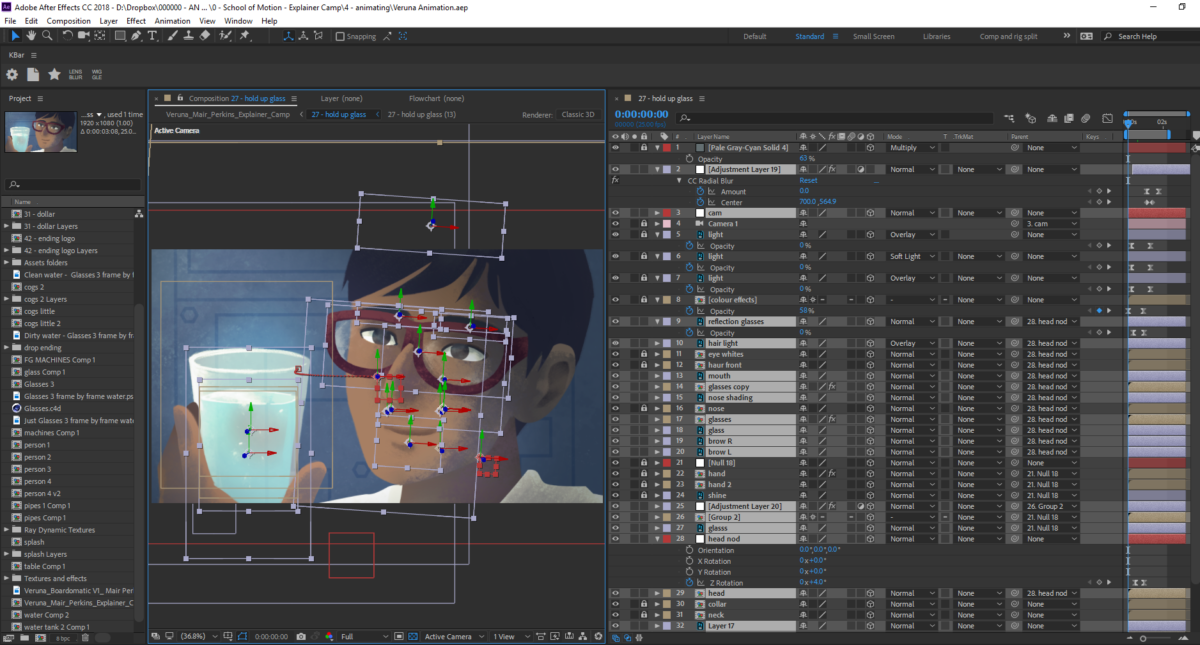This screenshot has width=1200, height=645.
Task: Toggle Opacity stopwatch of colour effects layer
Action: pyautogui.click(x=690, y=311)
